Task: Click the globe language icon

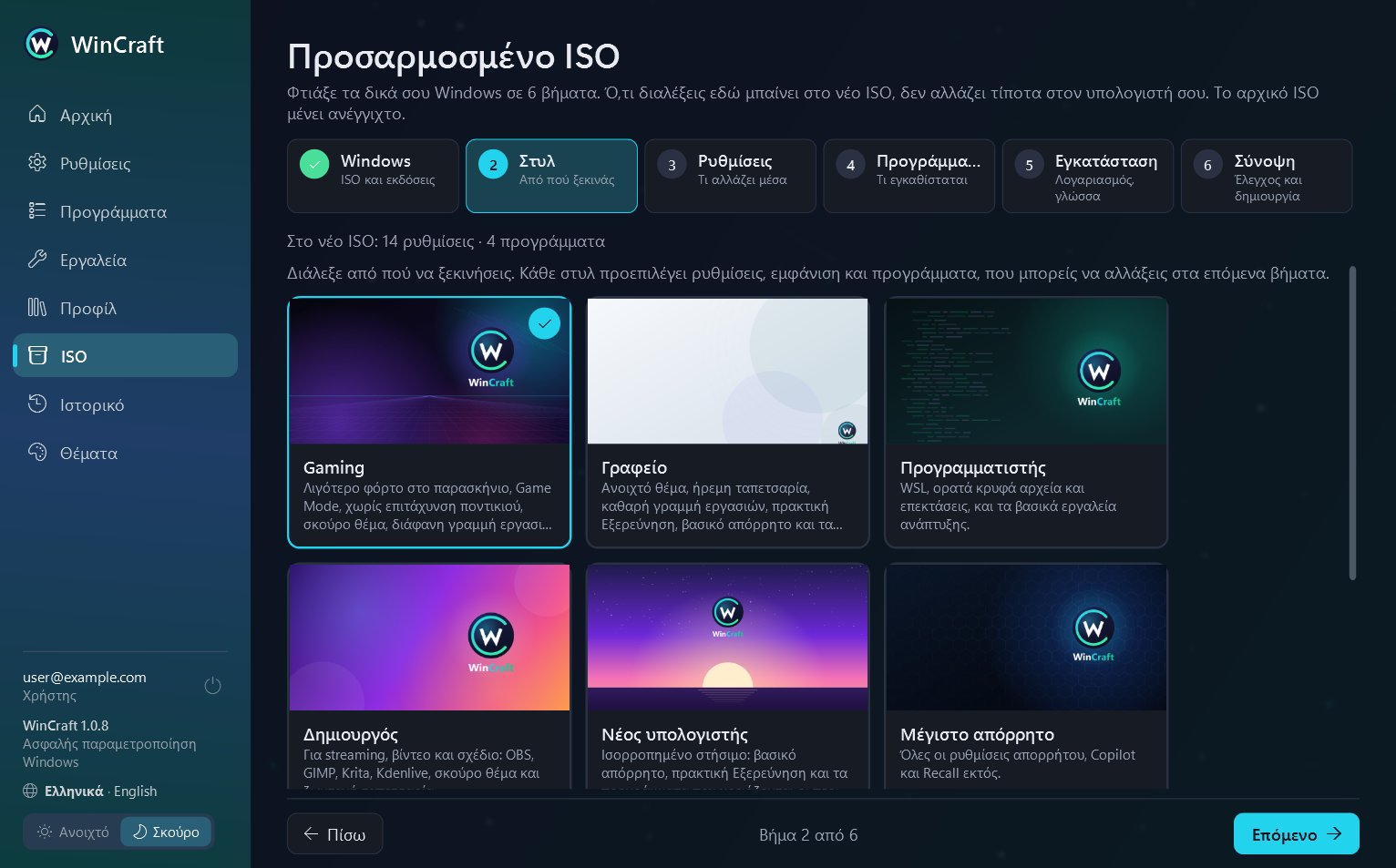Action: pos(30,791)
